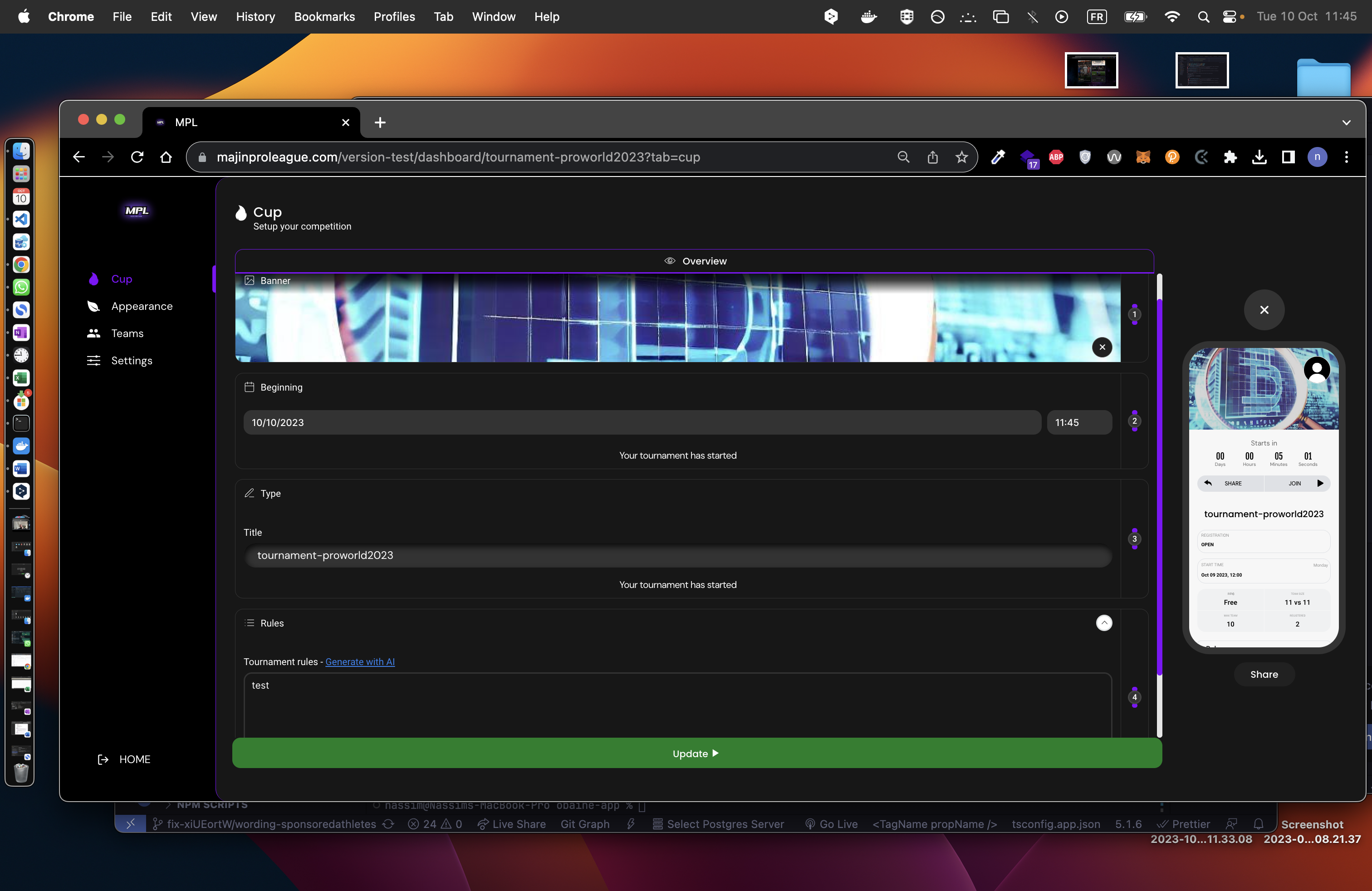Open the Settings section in sidebar

(119, 360)
